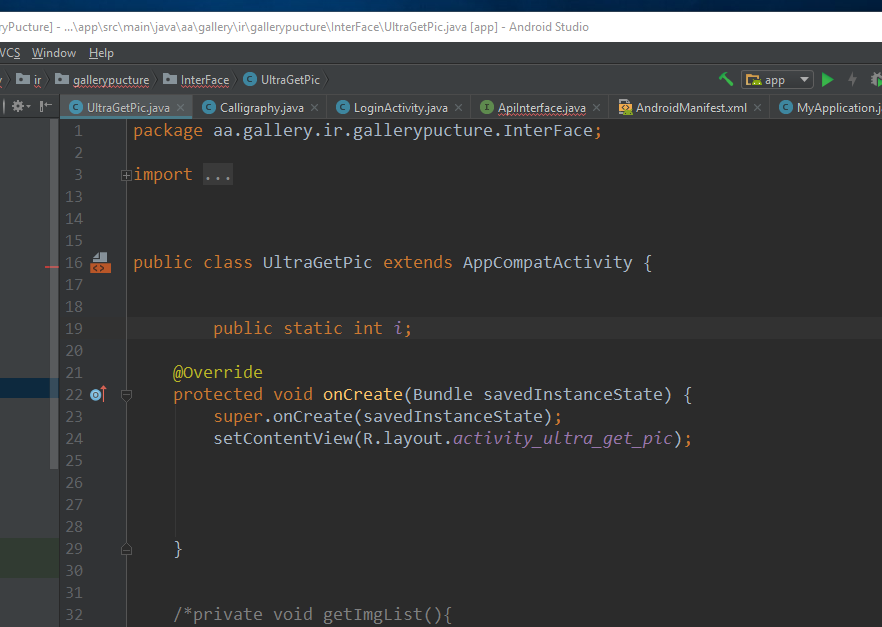Click the InterFace breadcrumb folder
This screenshot has height=627, width=882.
pyautogui.click(x=204, y=80)
